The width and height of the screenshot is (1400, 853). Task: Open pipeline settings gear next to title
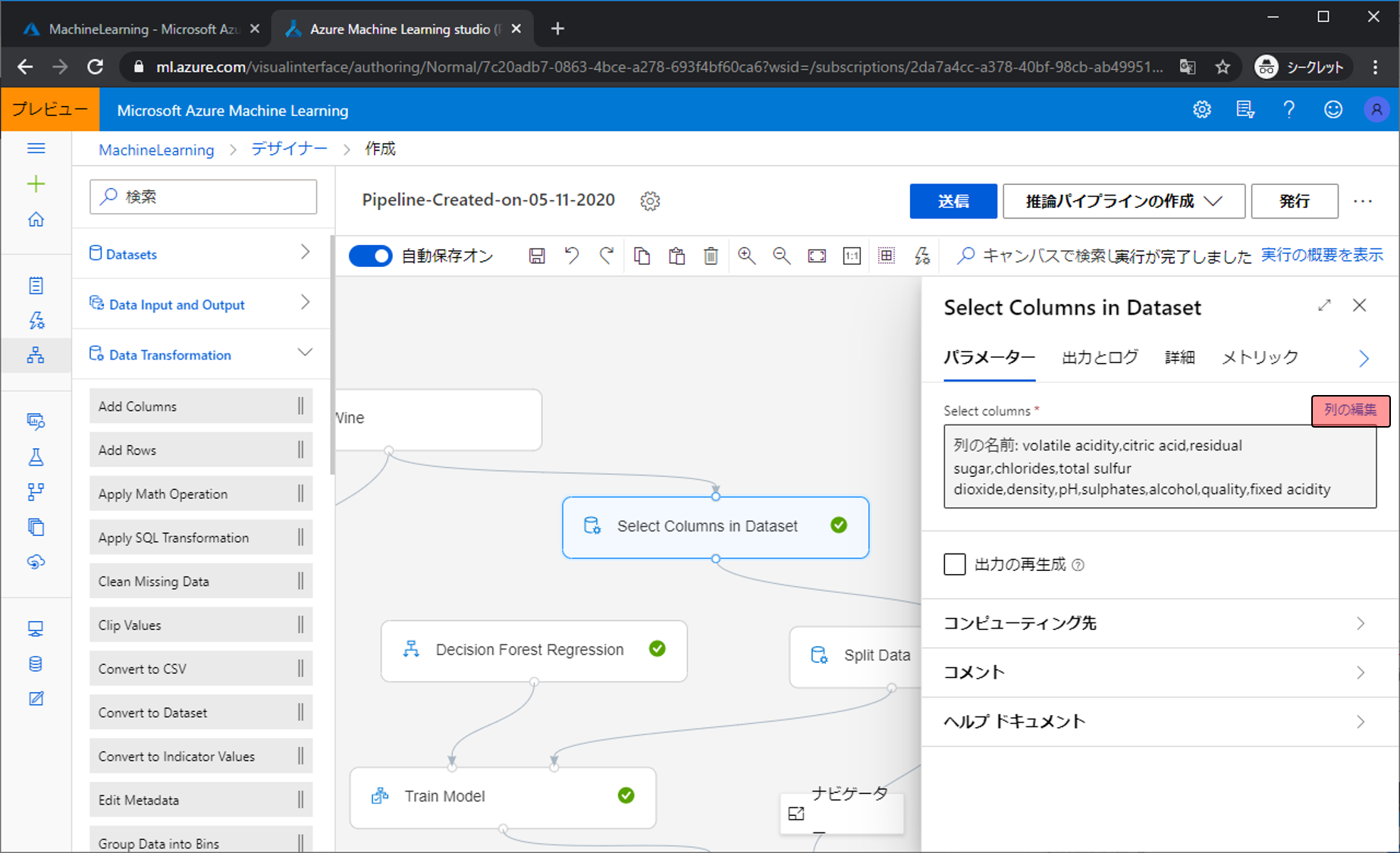tap(650, 201)
